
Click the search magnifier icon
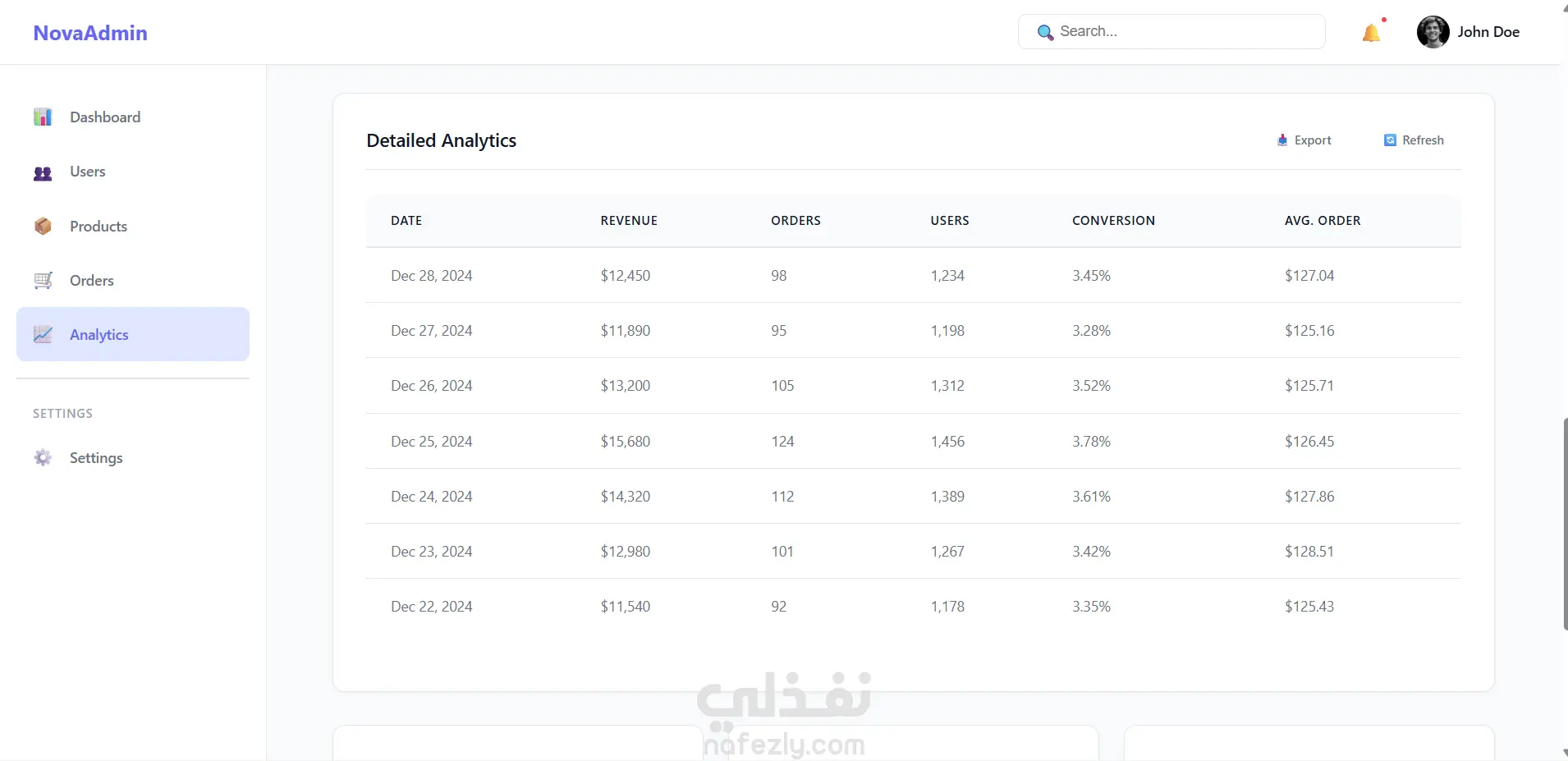[x=1045, y=32]
